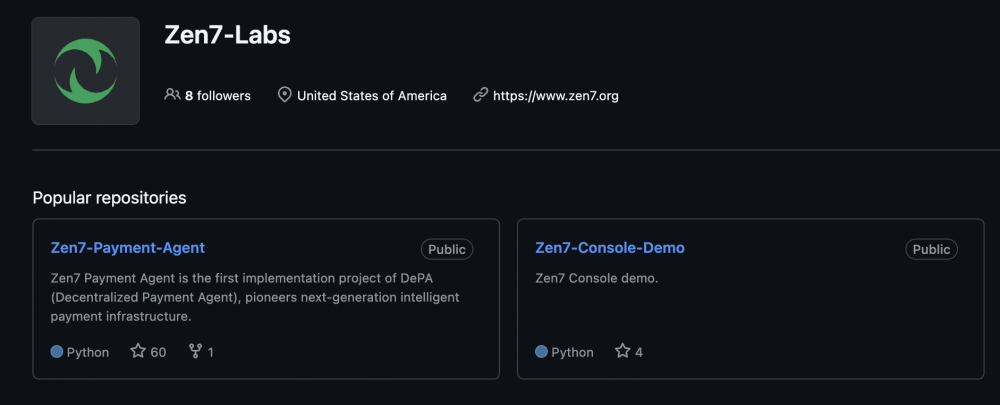Screen dimensions: 1000x405
Task: Click the Python language dot on Zen7-Console-Demo
Action: coord(541,352)
